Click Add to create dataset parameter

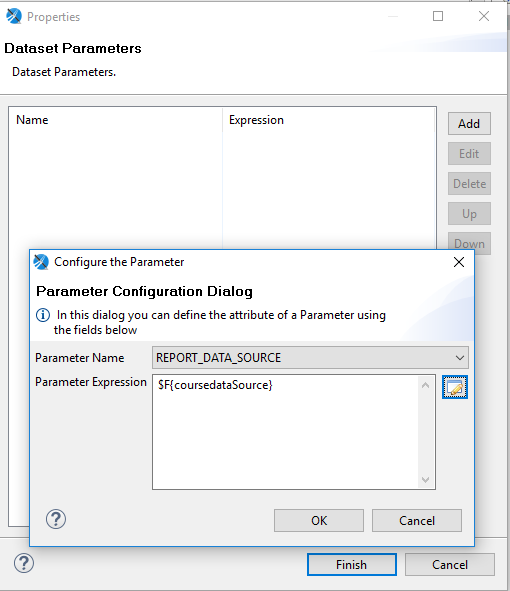pyautogui.click(x=469, y=123)
